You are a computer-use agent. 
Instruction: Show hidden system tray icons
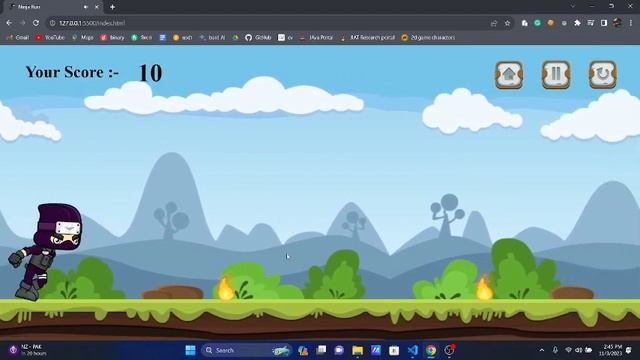click(x=542, y=350)
